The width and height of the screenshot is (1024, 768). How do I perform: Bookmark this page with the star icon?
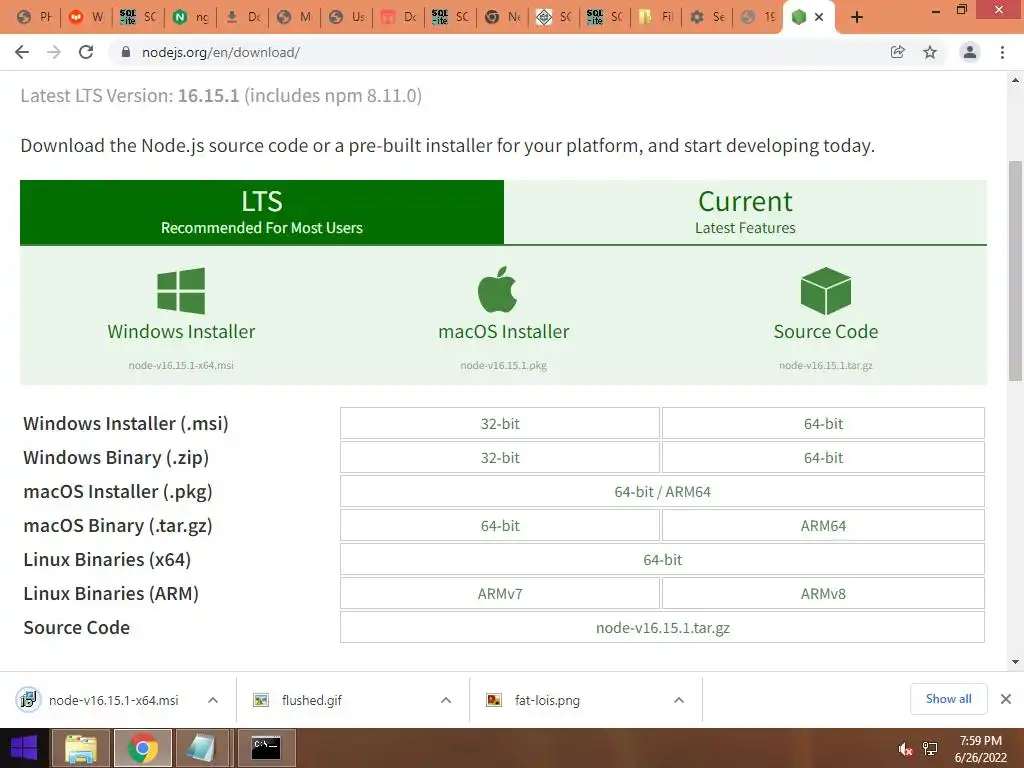(x=930, y=52)
